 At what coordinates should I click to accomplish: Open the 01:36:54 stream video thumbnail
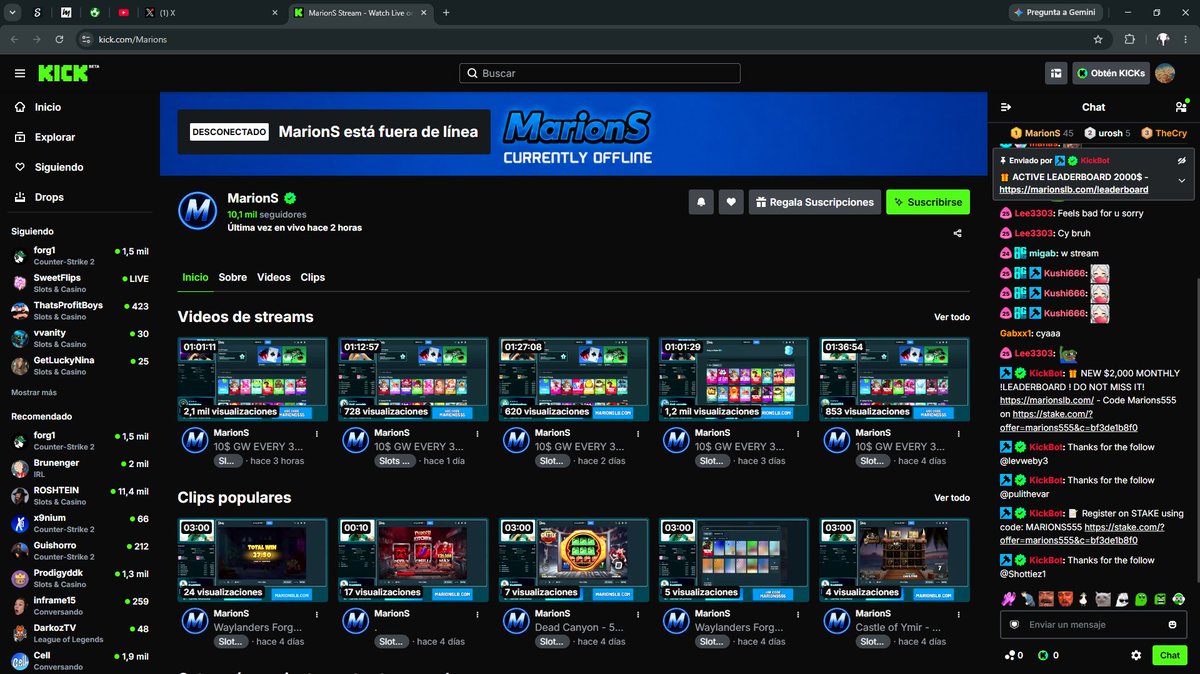894,379
